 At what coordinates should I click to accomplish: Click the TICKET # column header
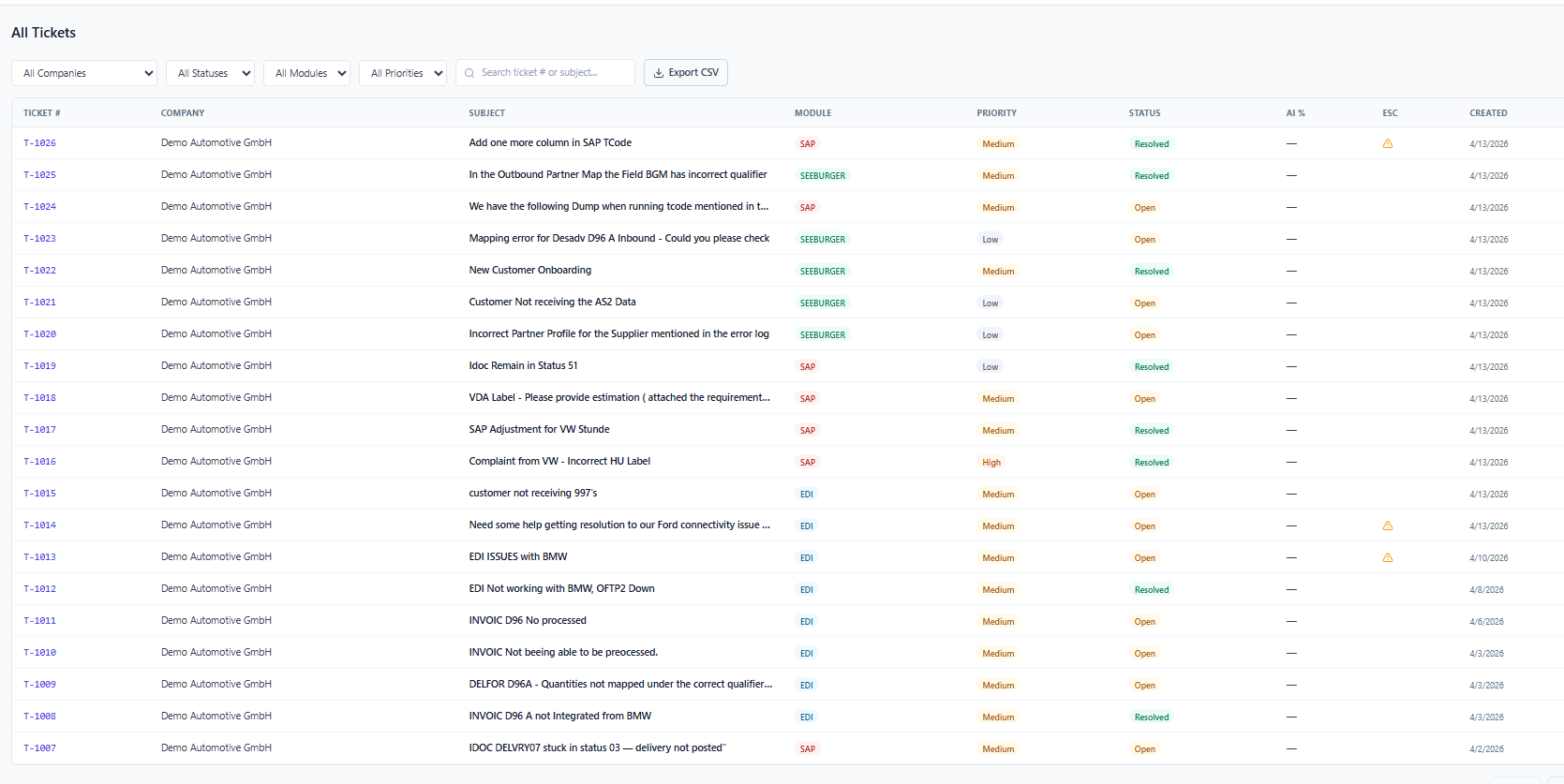click(x=42, y=113)
